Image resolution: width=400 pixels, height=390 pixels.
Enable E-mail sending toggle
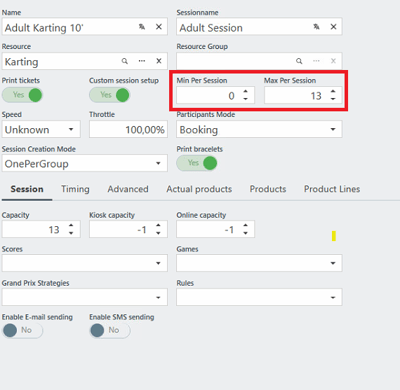pos(22,331)
